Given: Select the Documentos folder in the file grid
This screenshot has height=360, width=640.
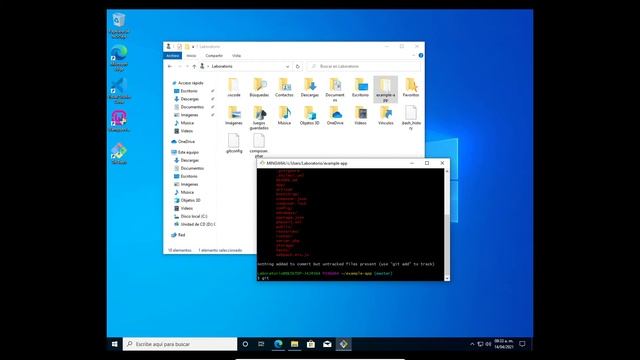Looking at the screenshot, I should (x=335, y=89).
